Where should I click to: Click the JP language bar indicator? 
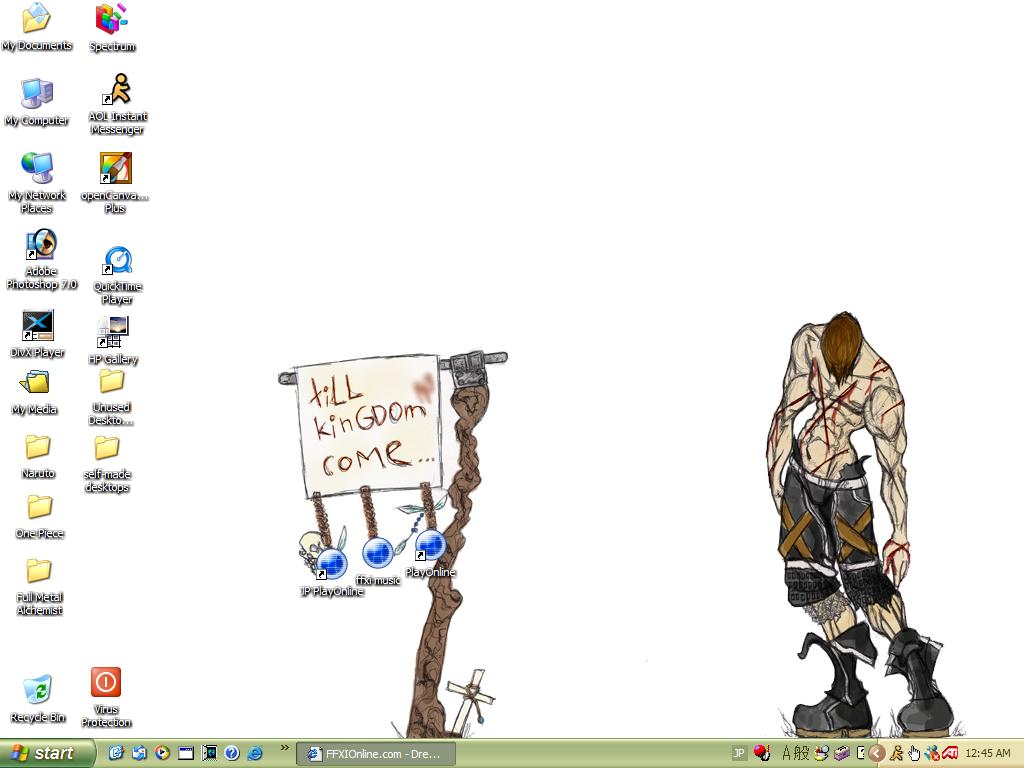[739, 753]
